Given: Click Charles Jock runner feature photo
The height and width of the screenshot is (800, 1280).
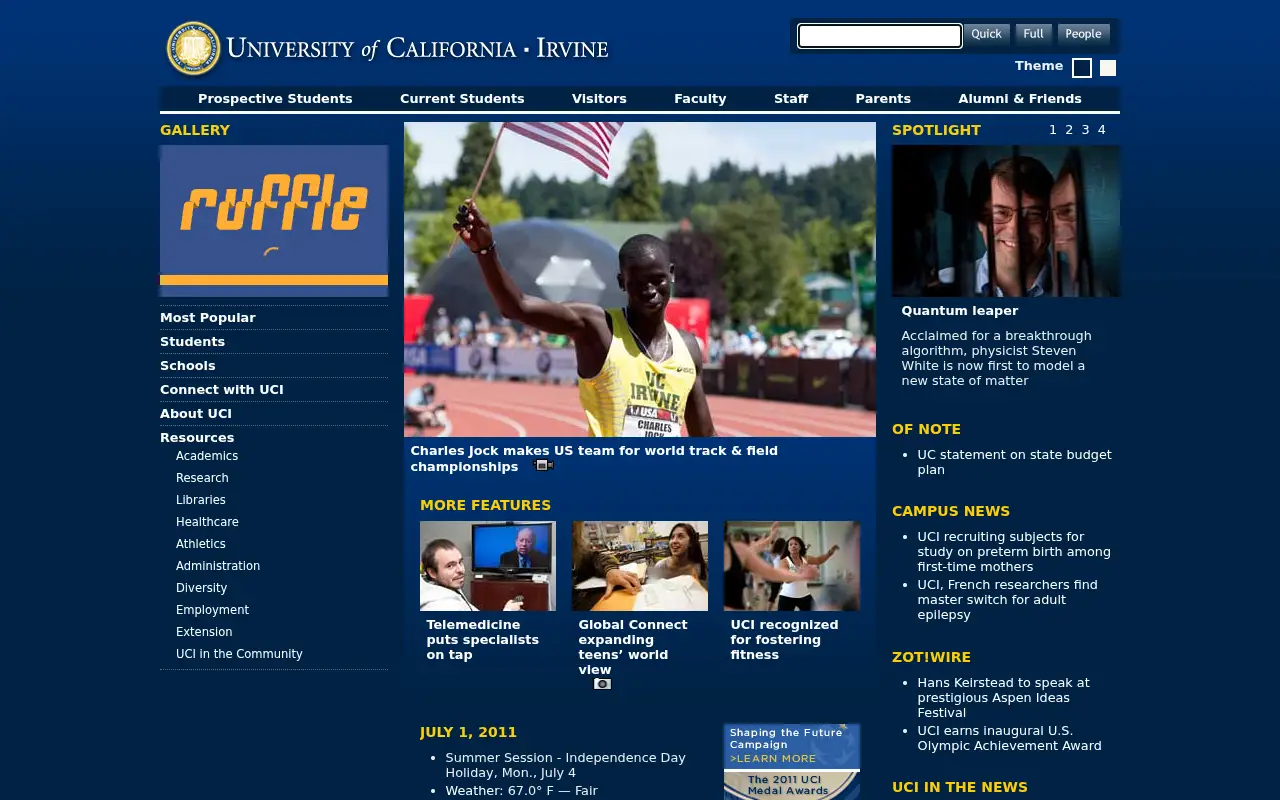Looking at the screenshot, I should [640, 280].
